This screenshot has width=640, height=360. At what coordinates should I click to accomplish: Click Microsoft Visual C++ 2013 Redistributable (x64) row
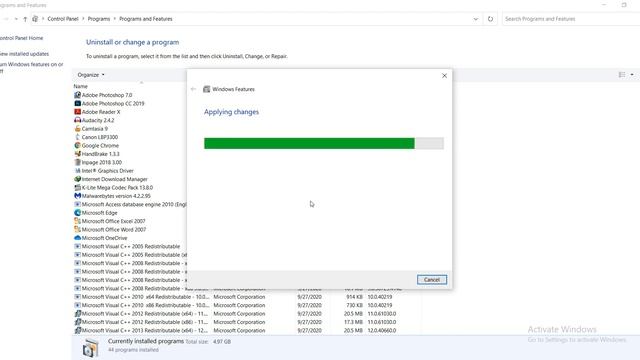247,330
